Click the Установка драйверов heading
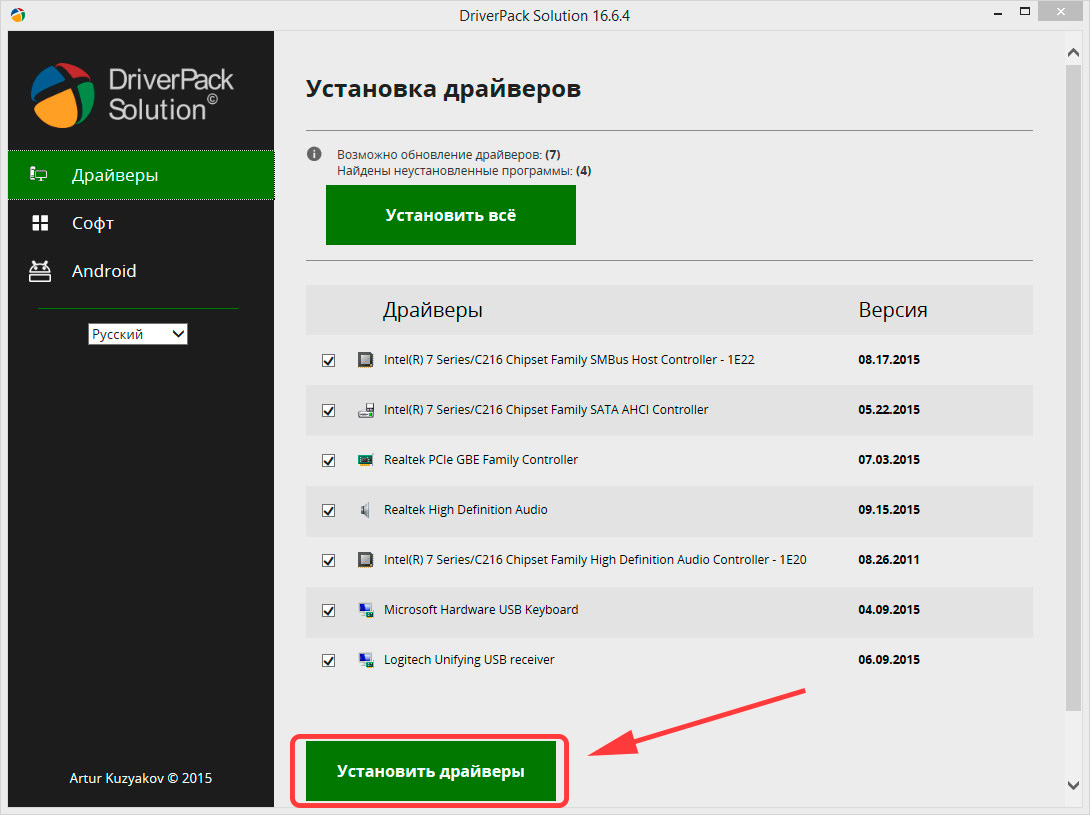The width and height of the screenshot is (1090, 815). point(443,89)
